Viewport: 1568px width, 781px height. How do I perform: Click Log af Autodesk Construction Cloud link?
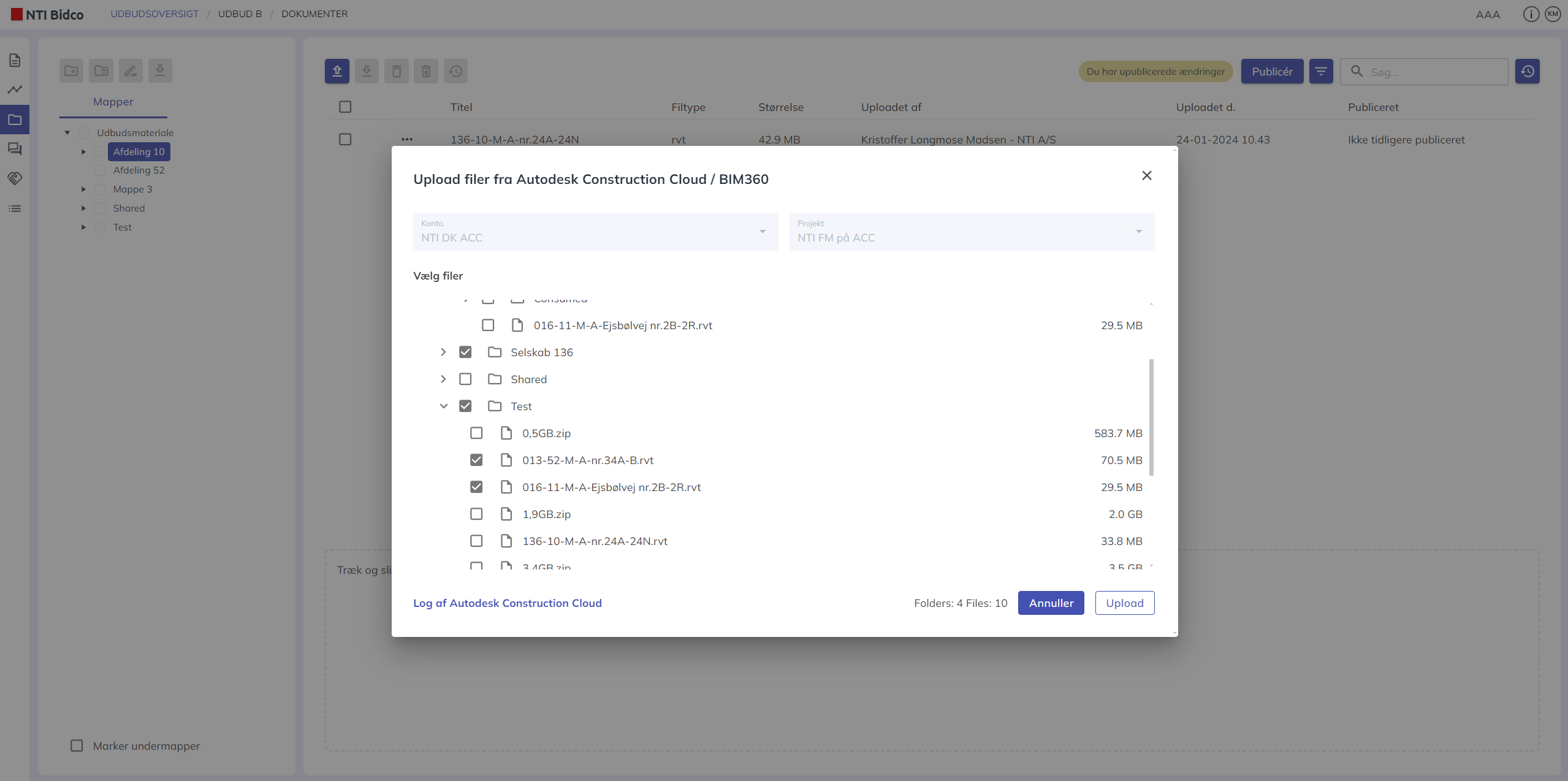coord(507,603)
